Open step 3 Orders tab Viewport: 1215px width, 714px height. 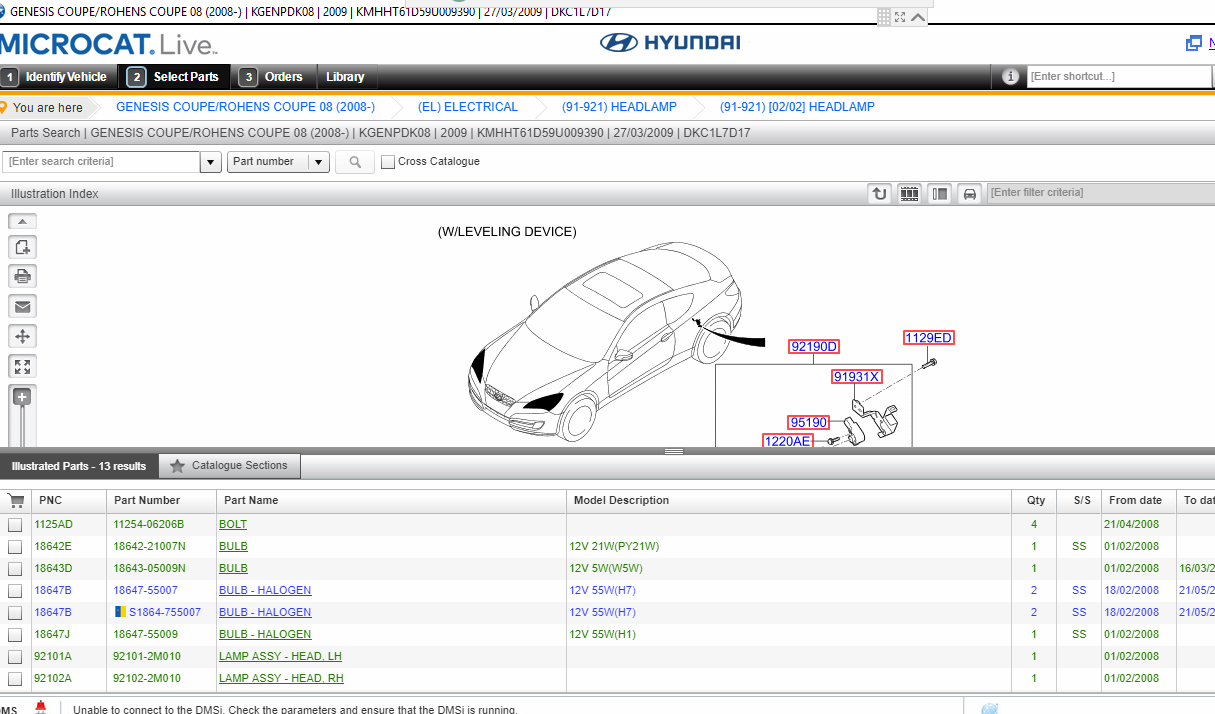[273, 77]
